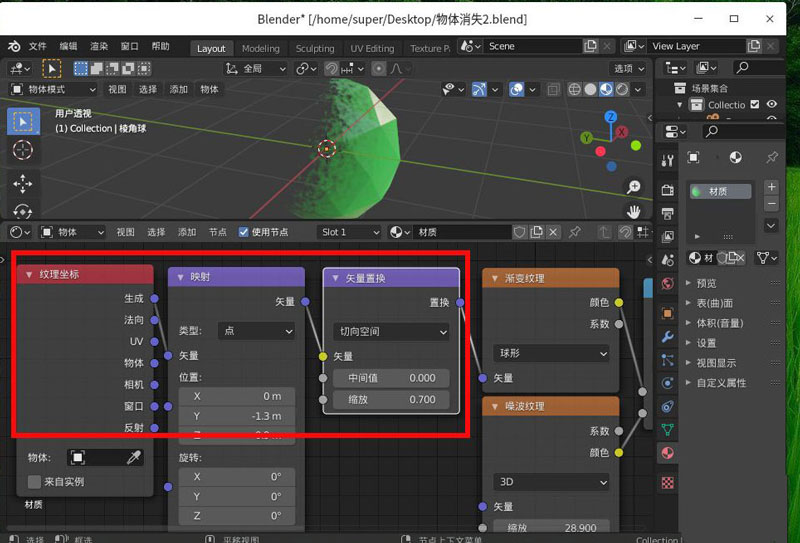Open the 渲染 menu
This screenshot has height=543, width=800.
click(x=98, y=46)
